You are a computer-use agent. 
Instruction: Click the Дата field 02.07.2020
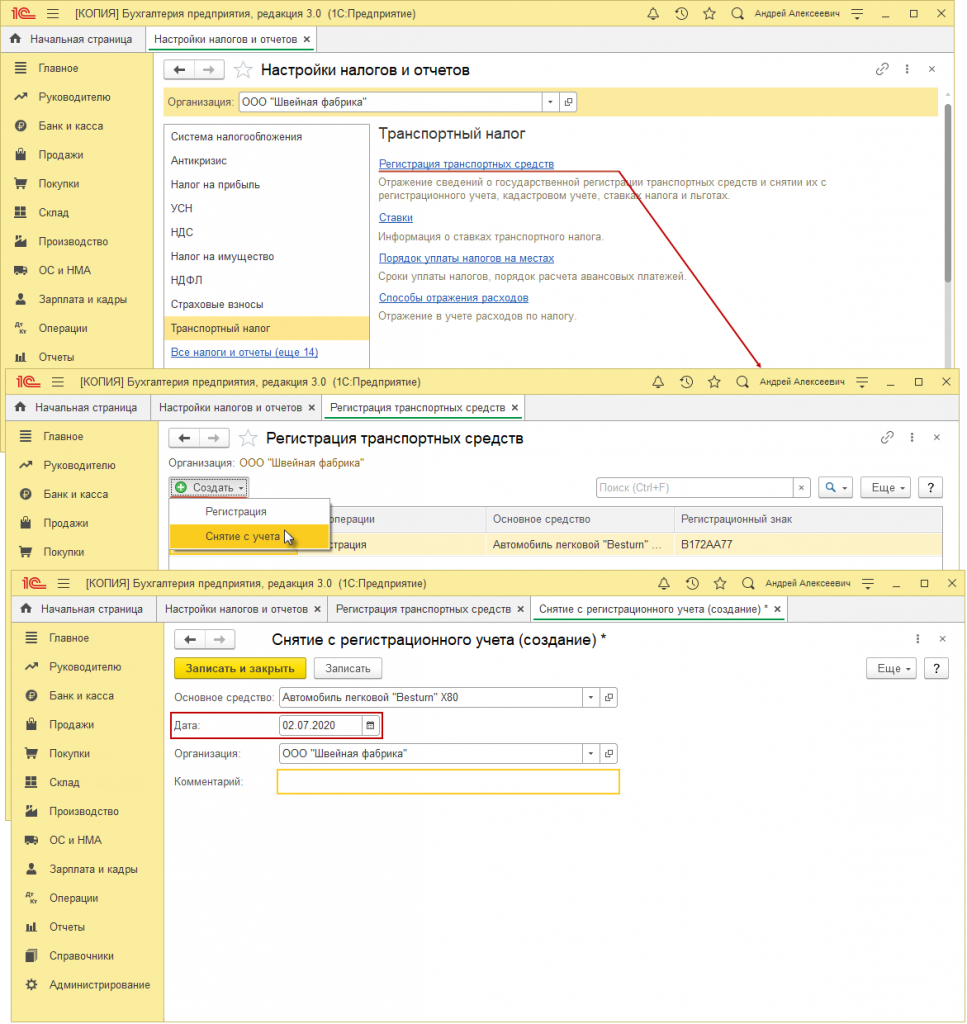click(x=320, y=726)
